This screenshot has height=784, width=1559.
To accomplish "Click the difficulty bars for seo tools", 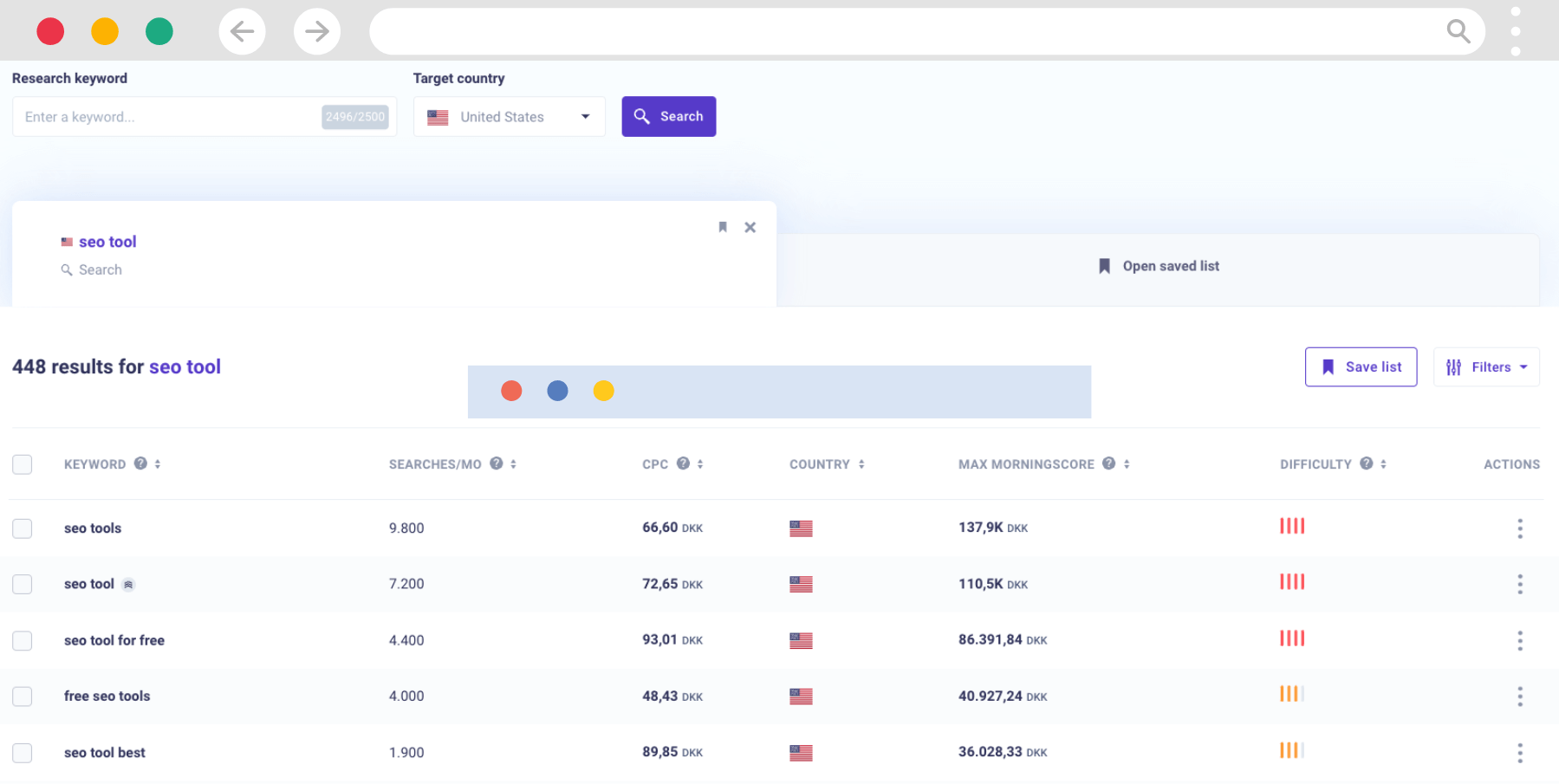I will click(x=1292, y=526).
